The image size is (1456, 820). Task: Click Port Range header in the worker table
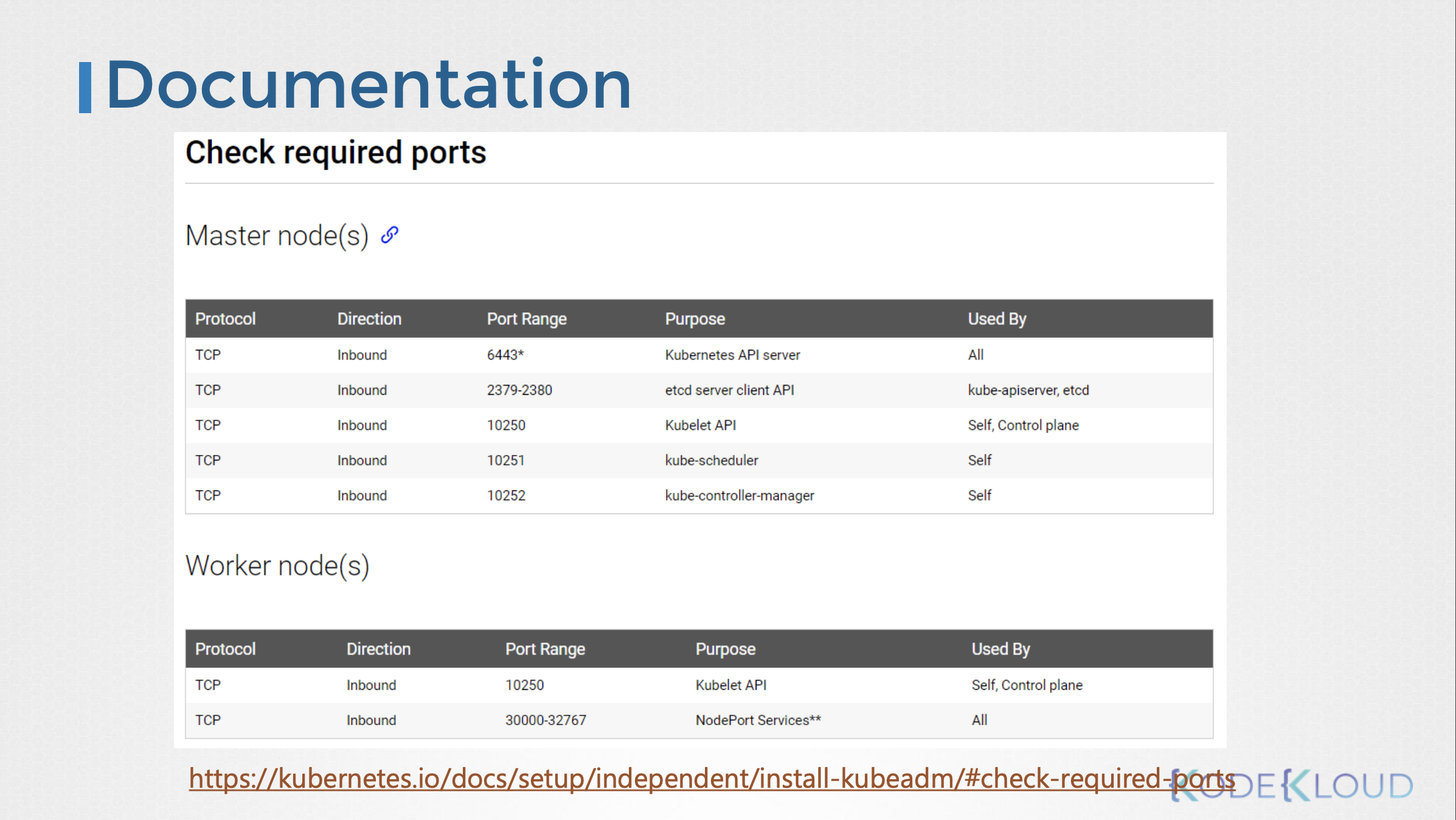tap(545, 649)
